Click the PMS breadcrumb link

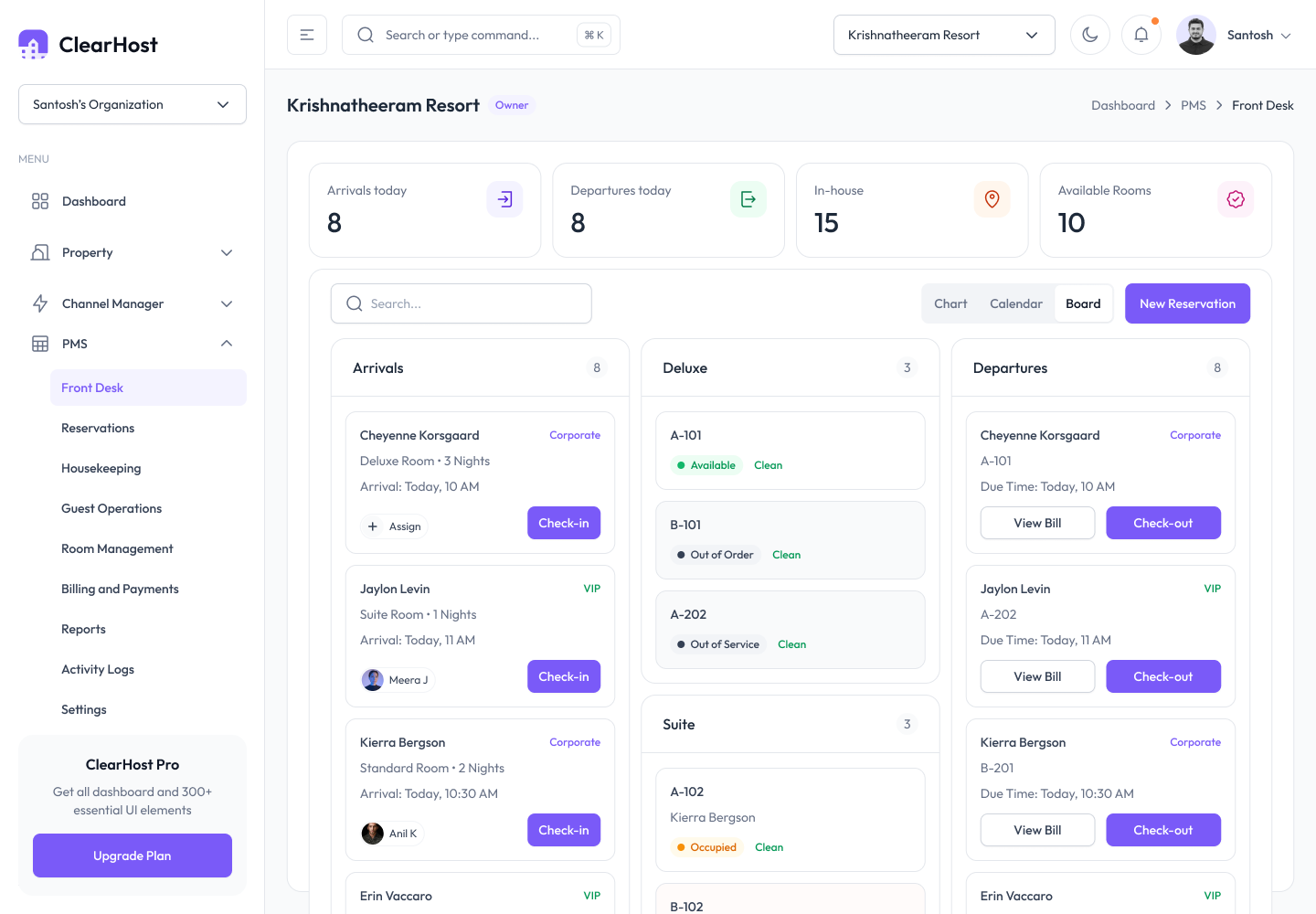1194,105
